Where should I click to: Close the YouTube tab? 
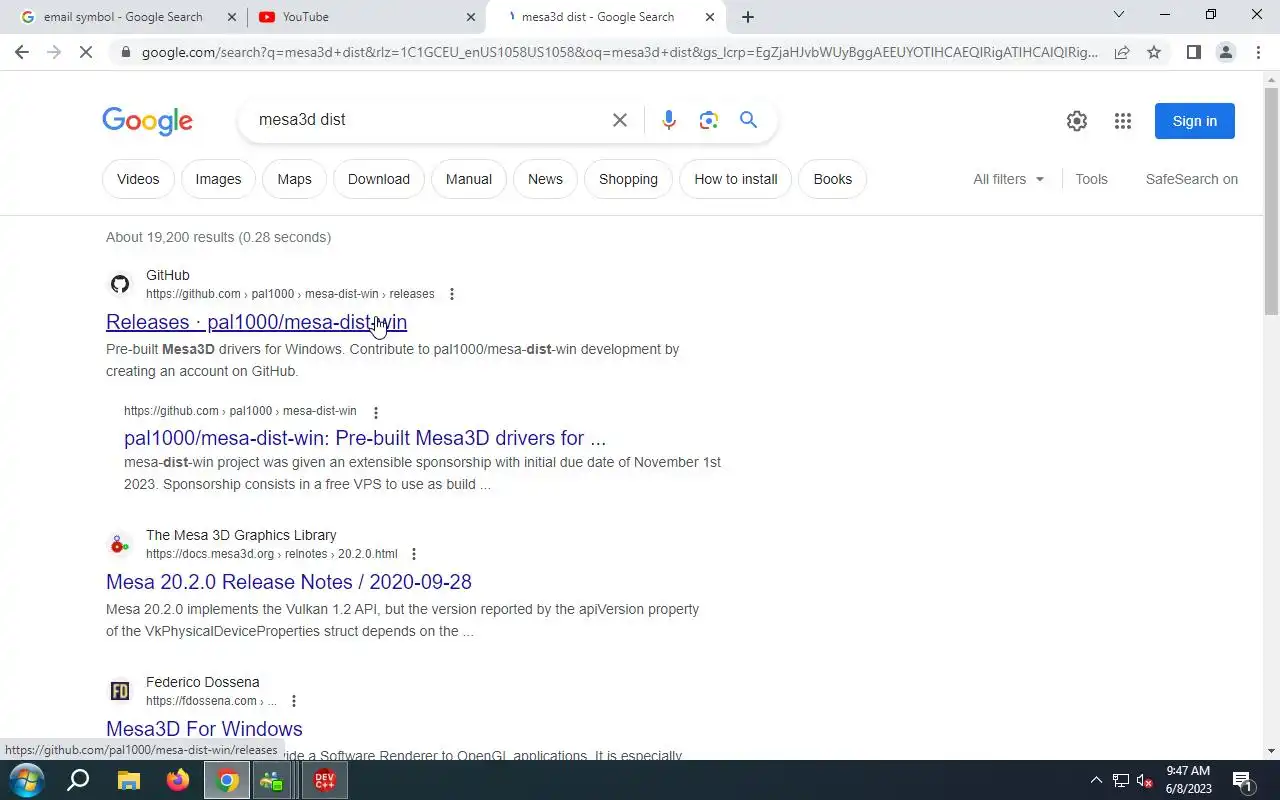[472, 17]
